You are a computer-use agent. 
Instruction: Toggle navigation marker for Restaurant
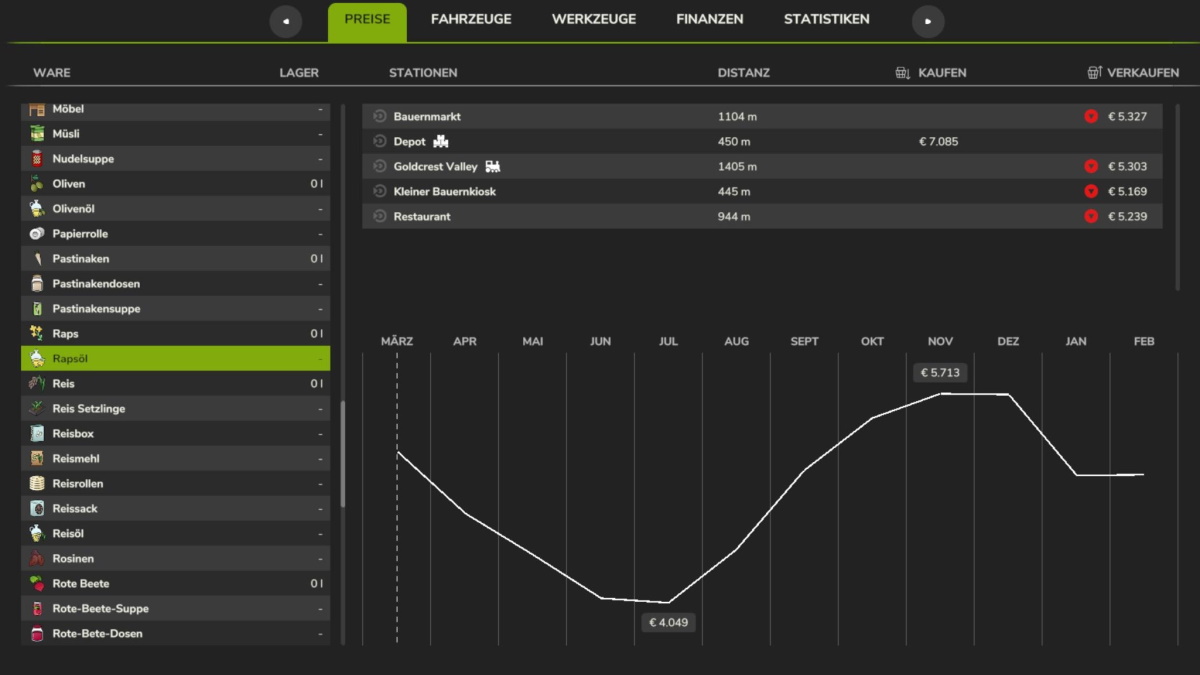tap(380, 216)
